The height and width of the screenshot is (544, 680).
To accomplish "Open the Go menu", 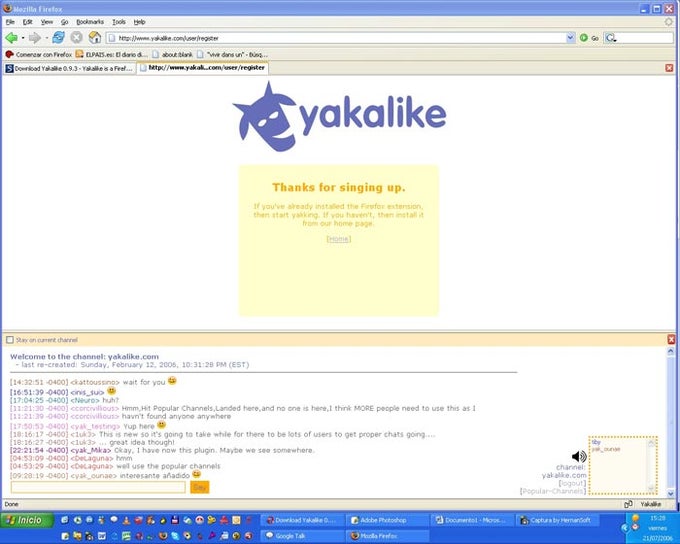I will 65,22.
